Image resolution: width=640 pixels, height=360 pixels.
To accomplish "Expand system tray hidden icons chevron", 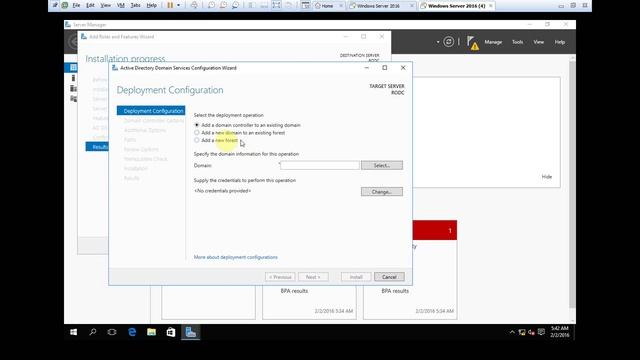I will (512, 332).
